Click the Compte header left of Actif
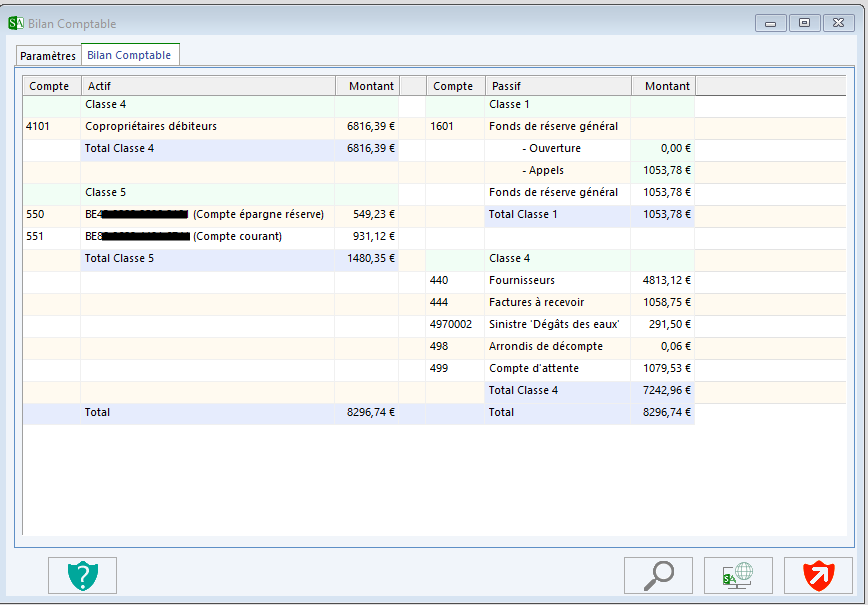Screen dimensions: 868x605 (x=52, y=86)
